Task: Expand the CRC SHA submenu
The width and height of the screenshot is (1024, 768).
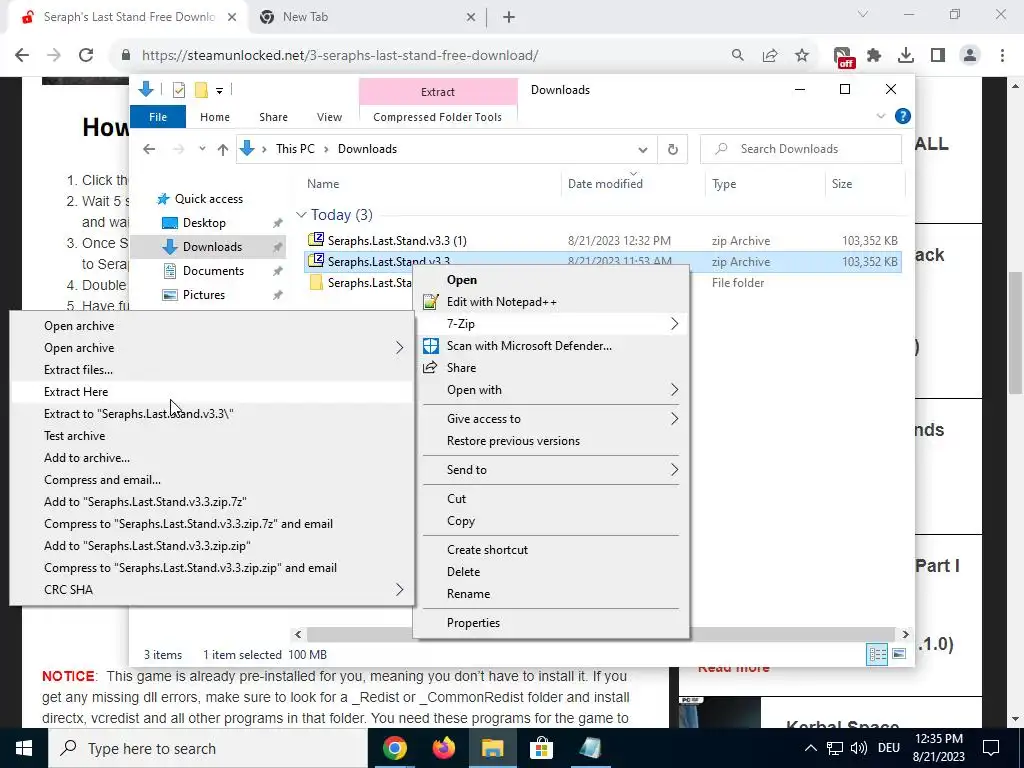Action: (212, 590)
